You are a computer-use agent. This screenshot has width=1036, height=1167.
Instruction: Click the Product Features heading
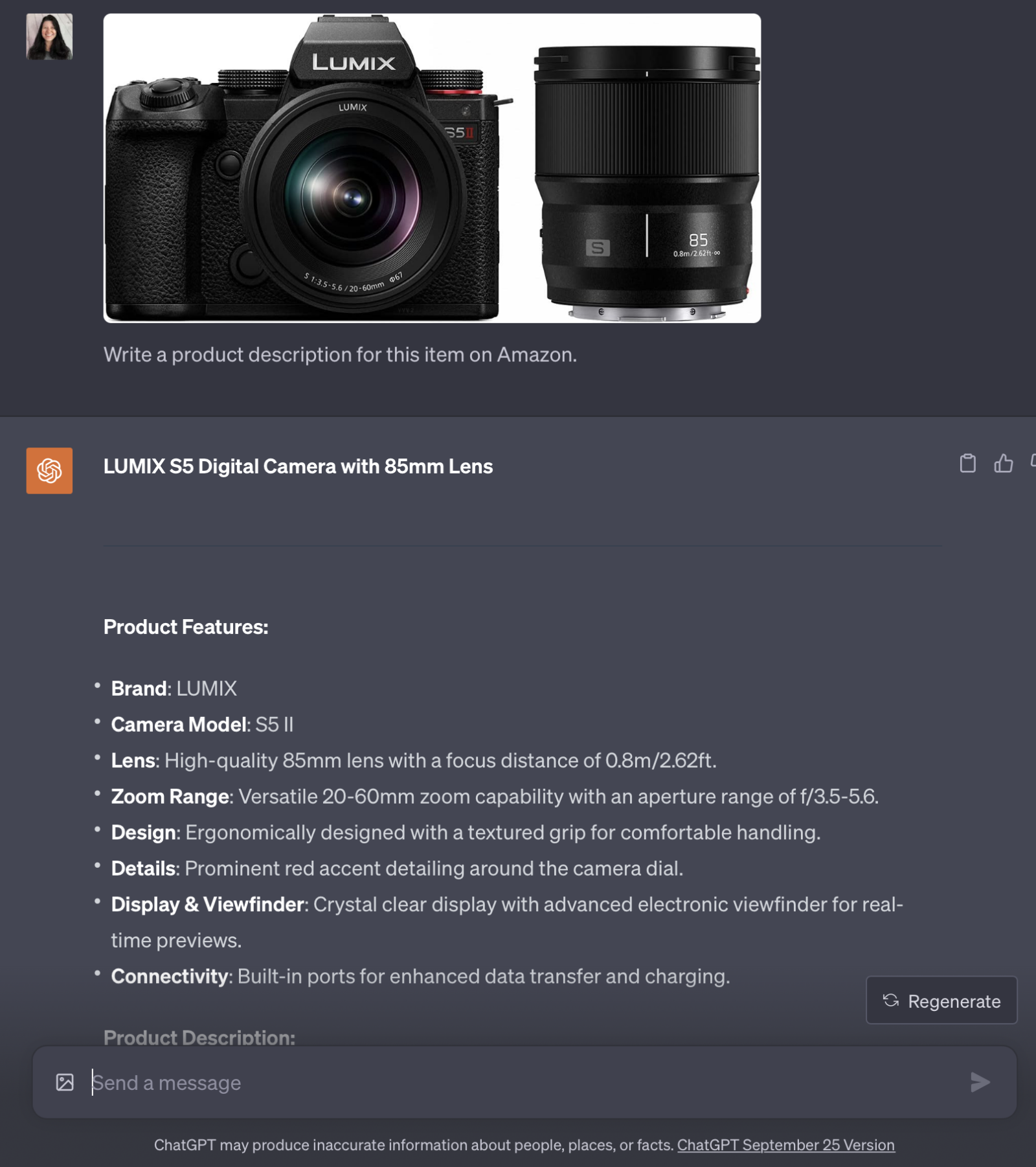[x=186, y=627]
